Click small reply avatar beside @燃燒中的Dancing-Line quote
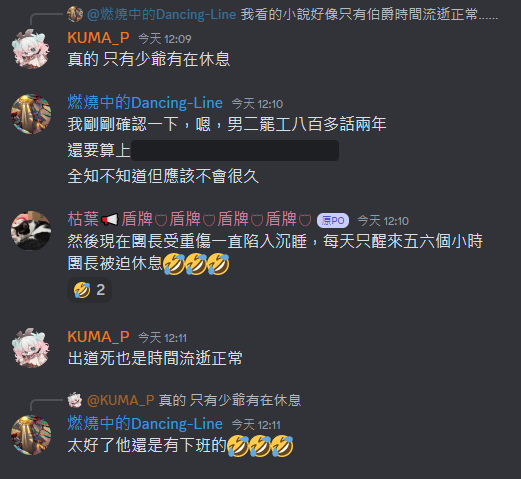 [75, 14]
